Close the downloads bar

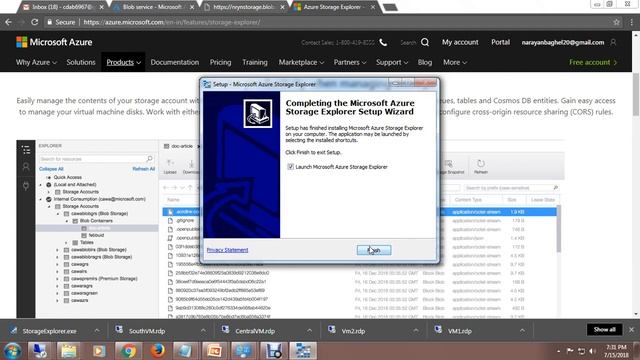tap(631, 329)
